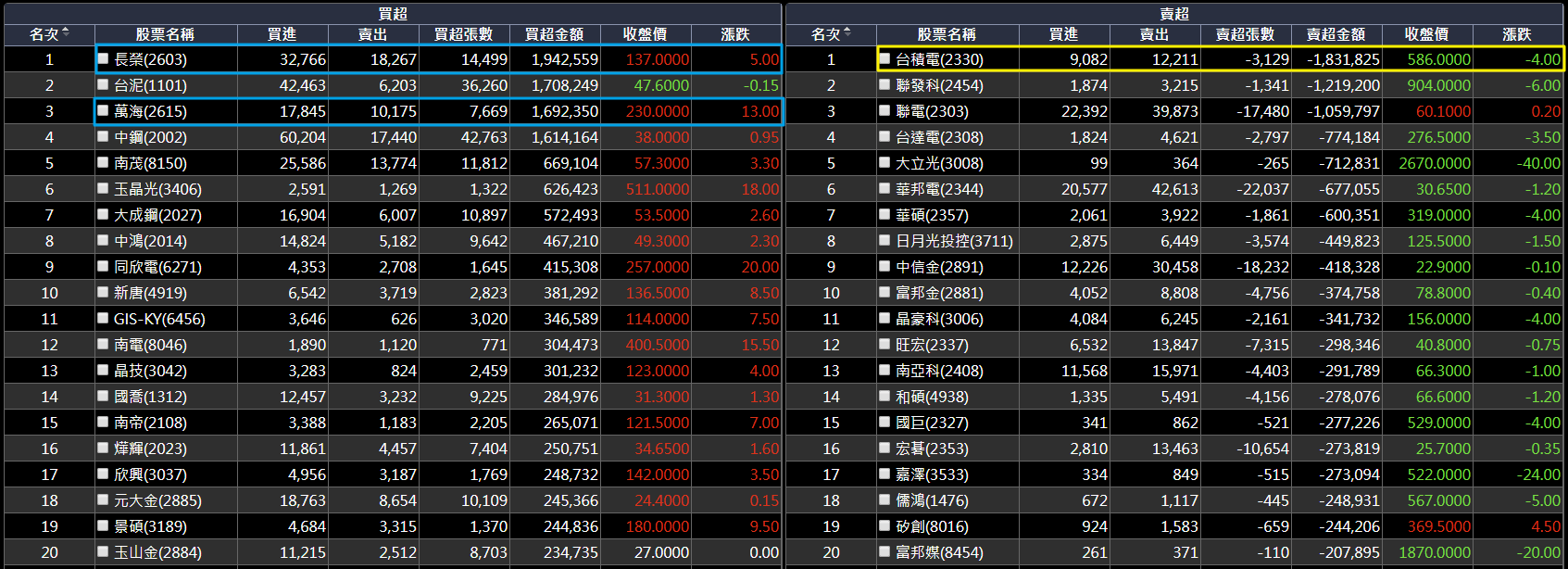
Task: Open stock 宏碁(2353)
Action: tap(932, 449)
